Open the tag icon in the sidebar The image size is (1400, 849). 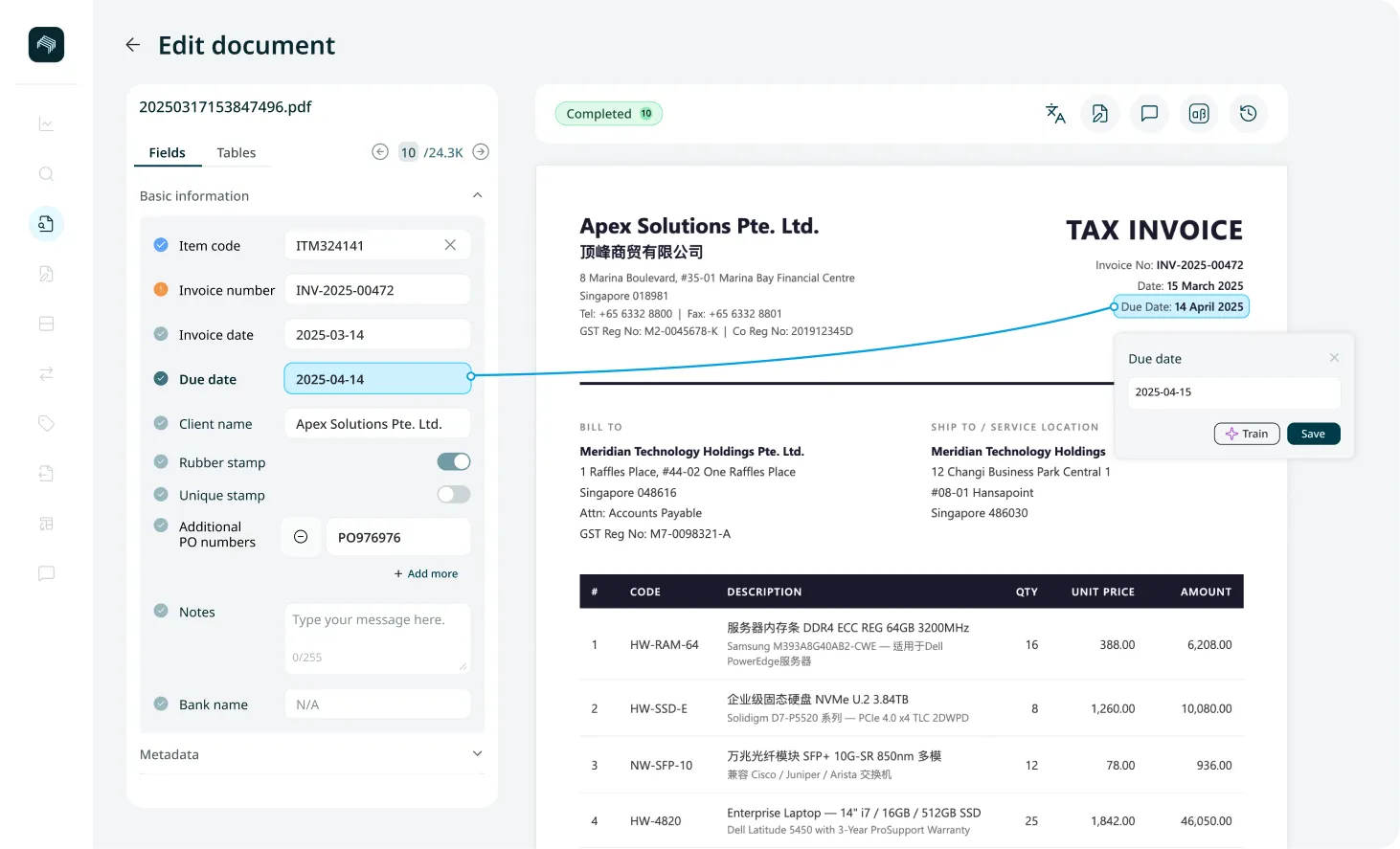pyautogui.click(x=46, y=423)
